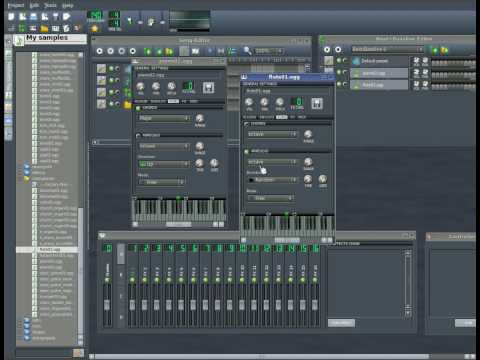The width and height of the screenshot is (480, 360).
Task: Select highlighted flute01.ogg file in sample browser
Action: point(47,250)
